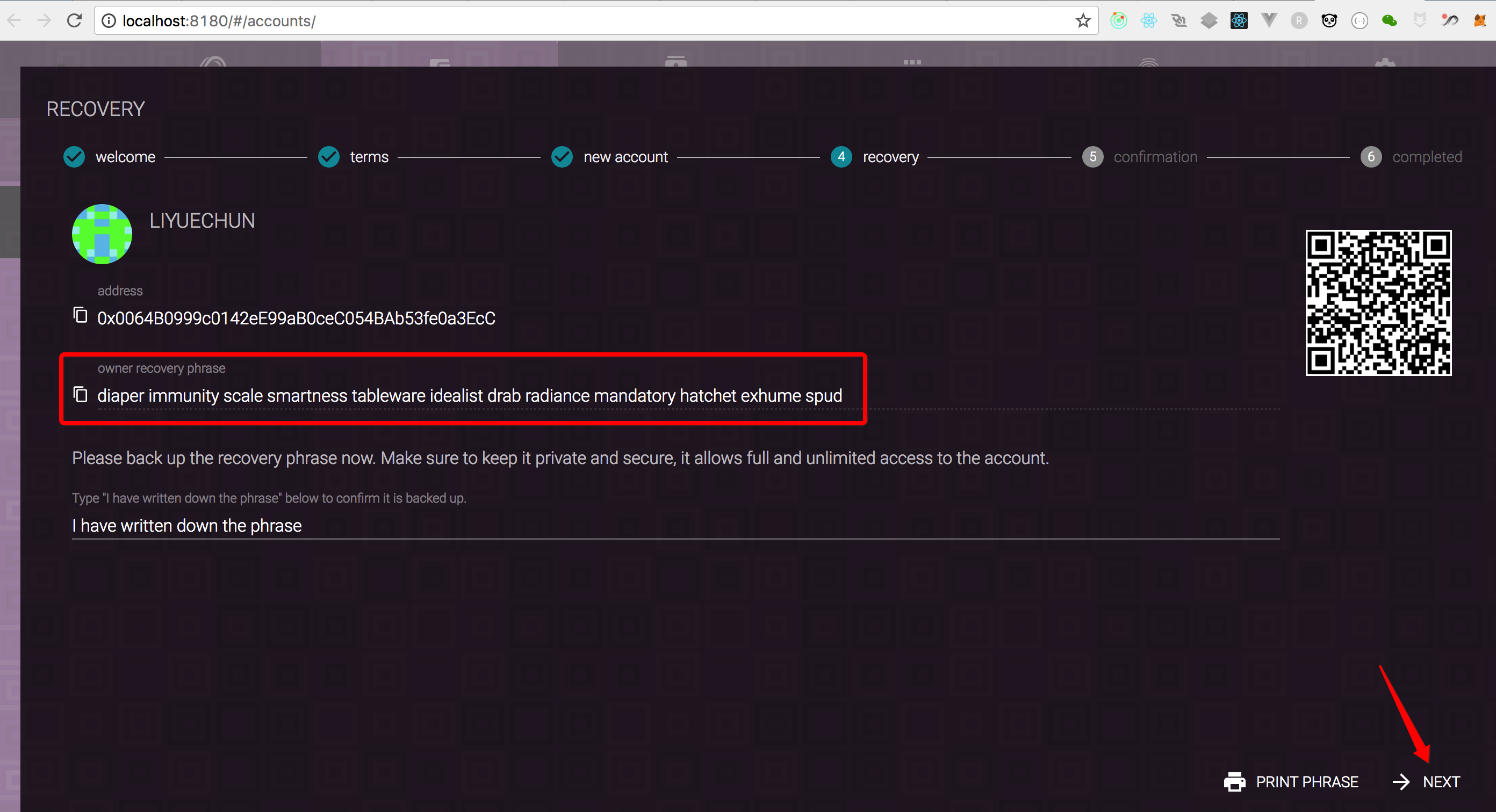Open the panda face extension icon

pos(1329,21)
